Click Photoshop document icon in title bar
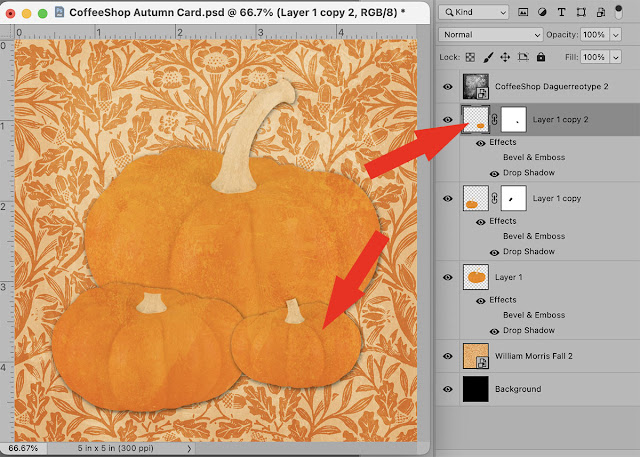 59,12
